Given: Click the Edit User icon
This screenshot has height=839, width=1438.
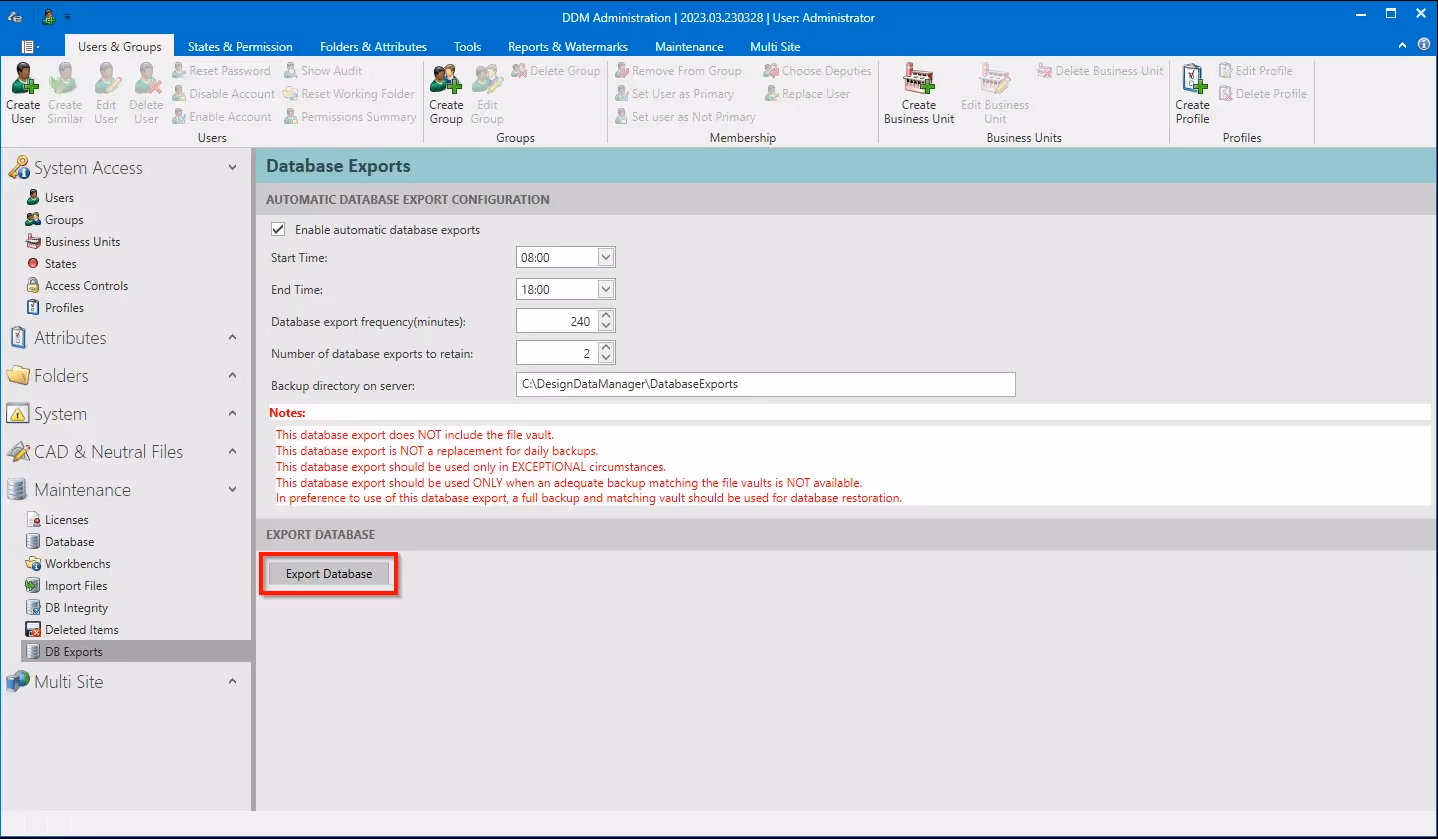Looking at the screenshot, I should click(106, 93).
